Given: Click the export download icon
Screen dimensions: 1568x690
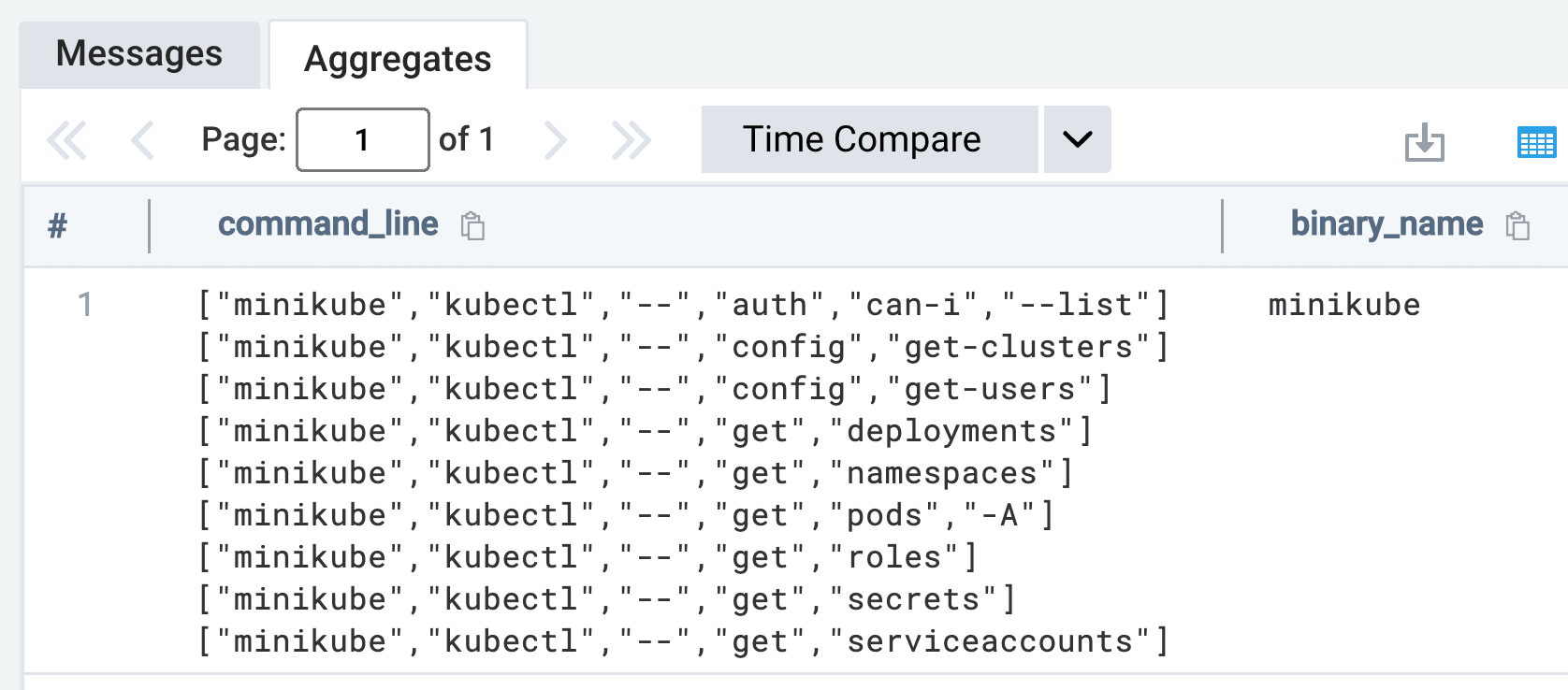Looking at the screenshot, I should coord(1425,142).
